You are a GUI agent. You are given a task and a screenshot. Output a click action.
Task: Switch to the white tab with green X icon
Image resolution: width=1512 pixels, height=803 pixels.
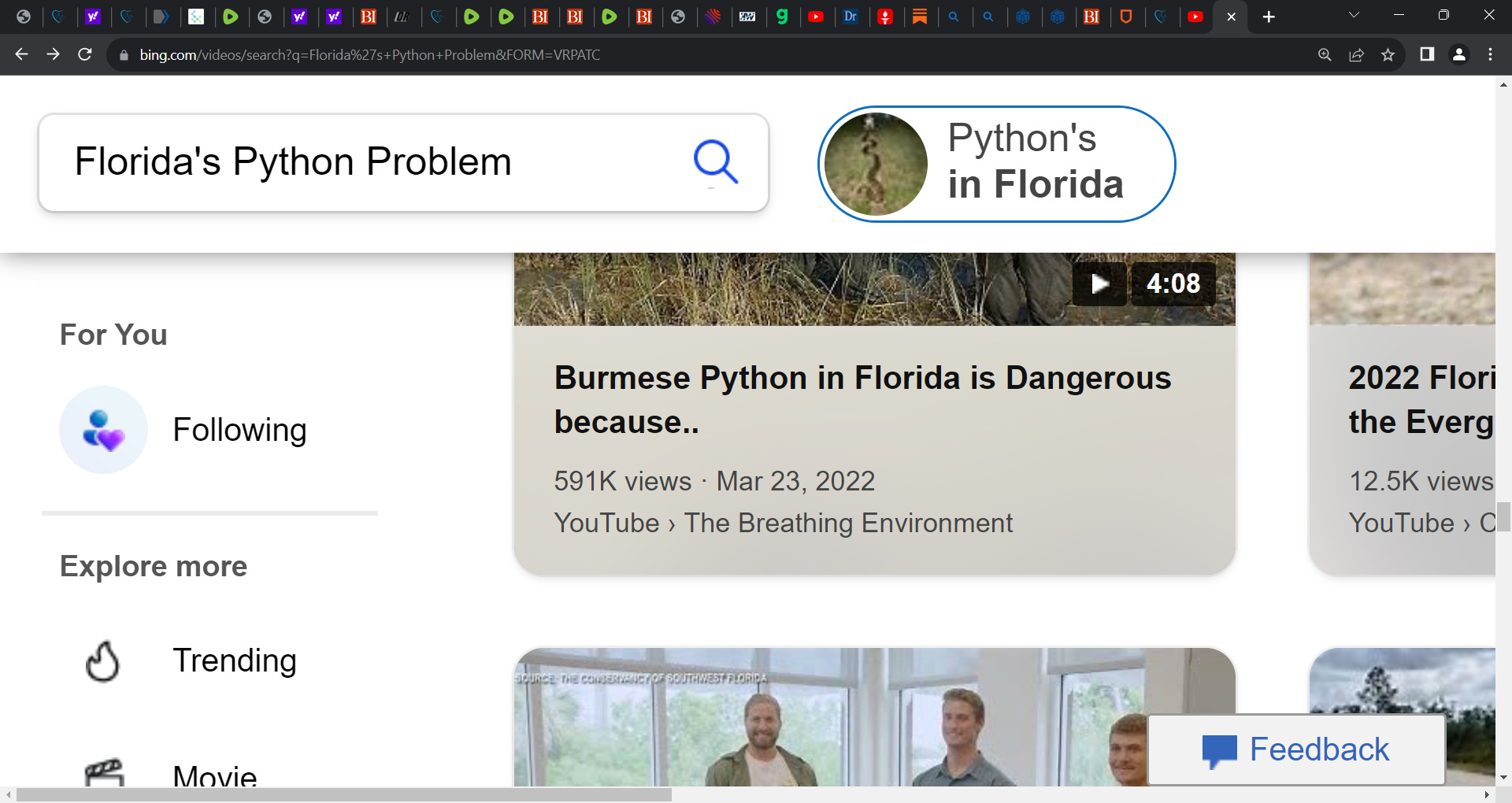(196, 17)
